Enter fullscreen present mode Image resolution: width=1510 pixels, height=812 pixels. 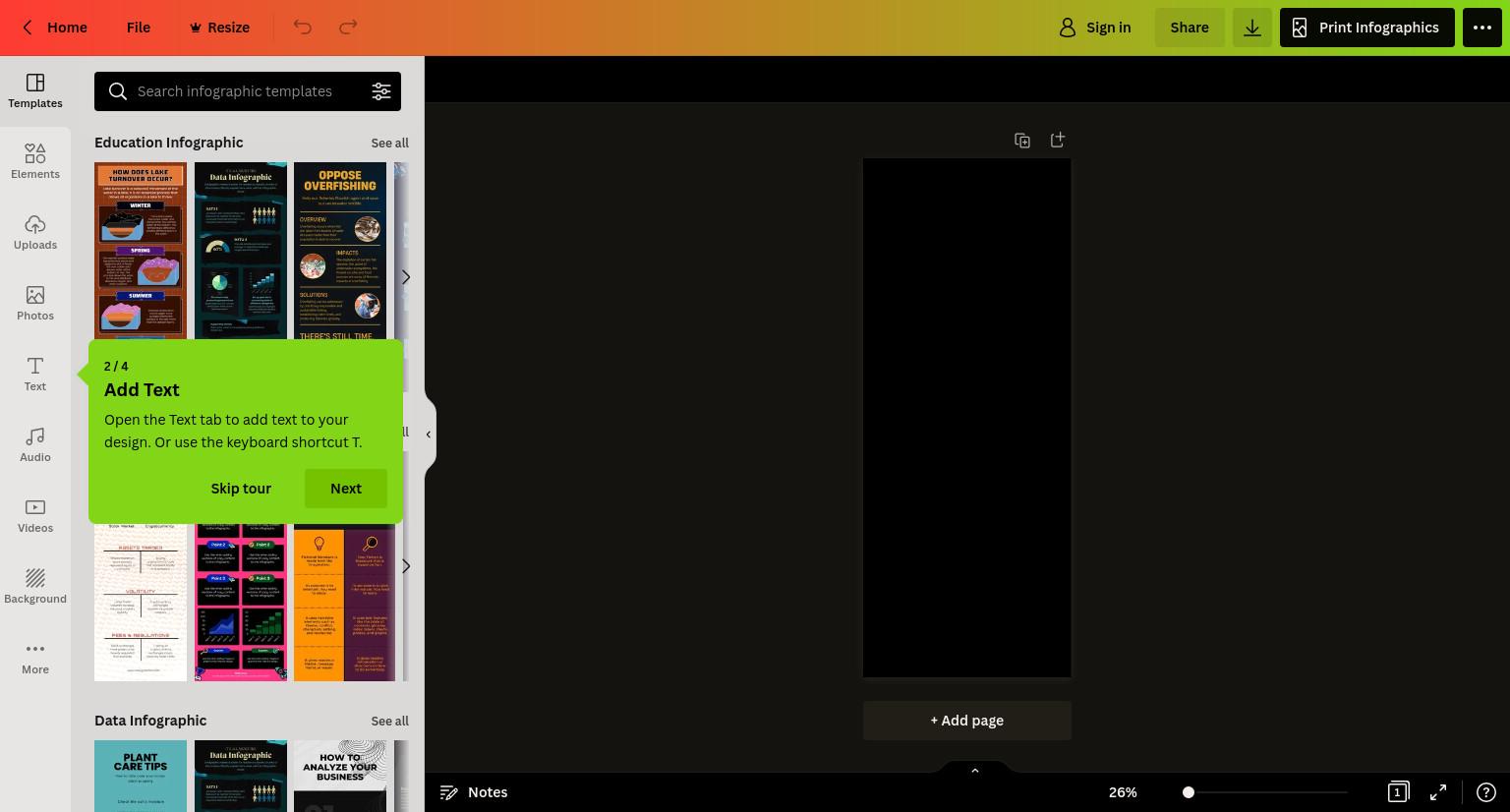tap(1438, 792)
